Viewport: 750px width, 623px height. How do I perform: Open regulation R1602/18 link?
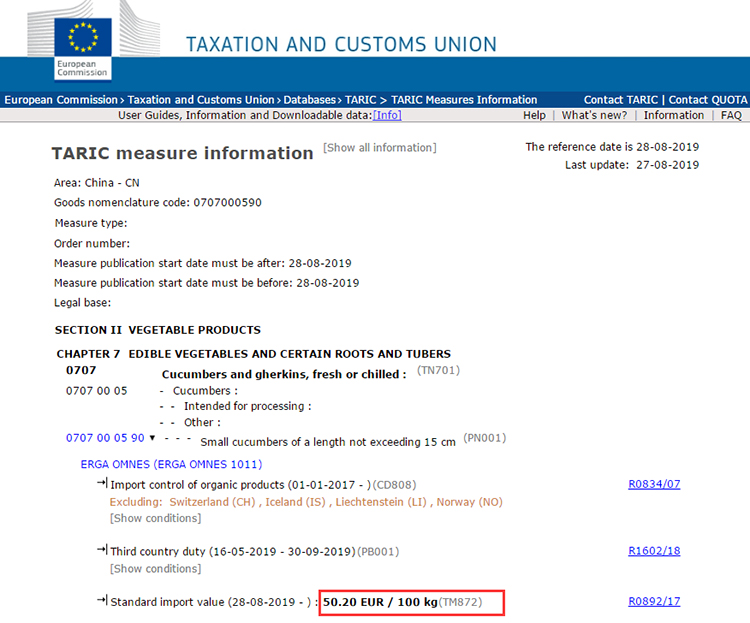tap(654, 550)
